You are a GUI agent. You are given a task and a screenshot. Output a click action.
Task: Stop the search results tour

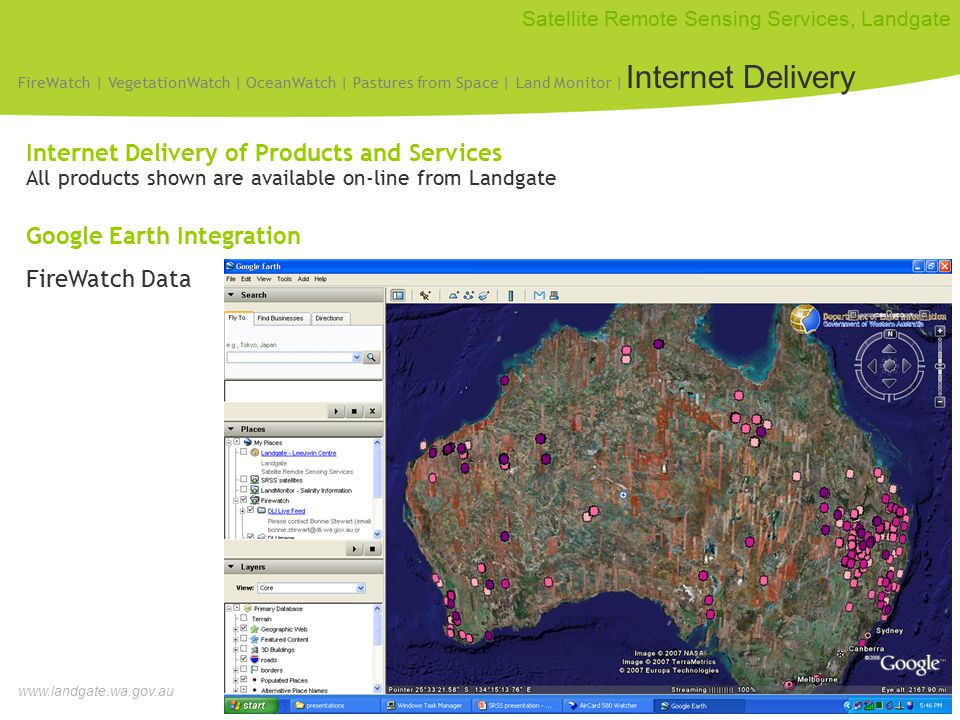coord(354,411)
